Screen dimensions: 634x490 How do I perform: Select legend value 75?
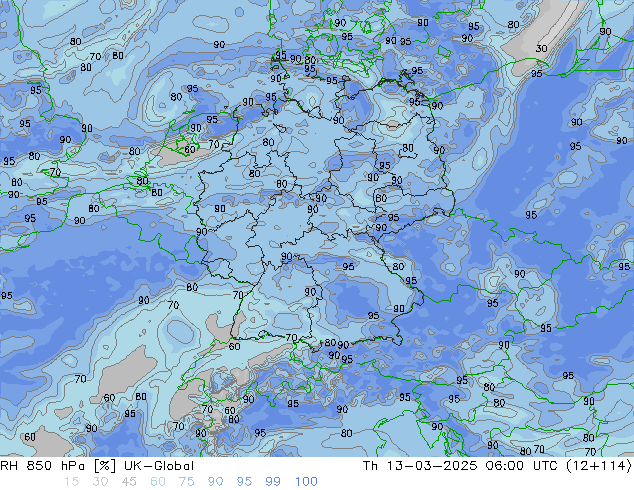(x=186, y=482)
